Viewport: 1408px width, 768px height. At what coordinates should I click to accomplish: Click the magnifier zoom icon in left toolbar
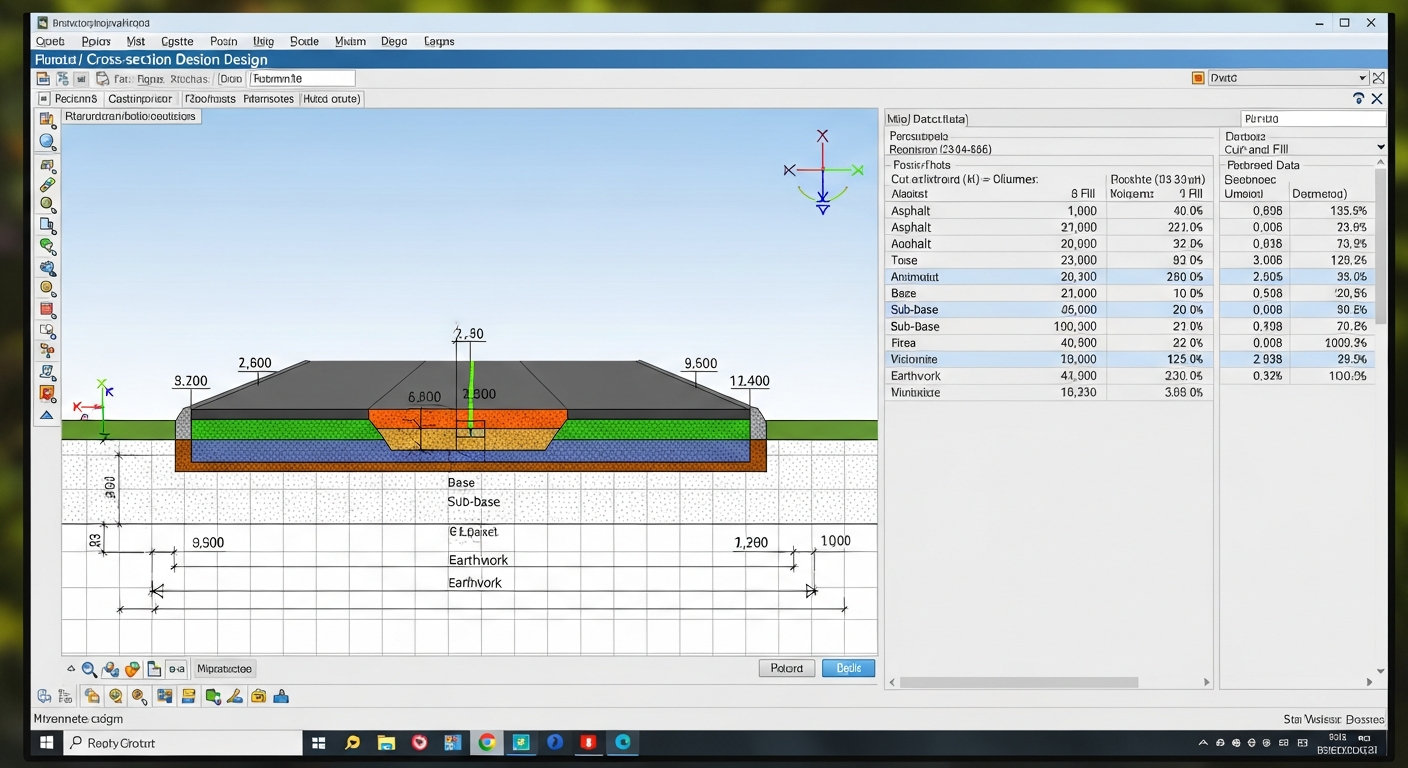pyautogui.click(x=47, y=142)
